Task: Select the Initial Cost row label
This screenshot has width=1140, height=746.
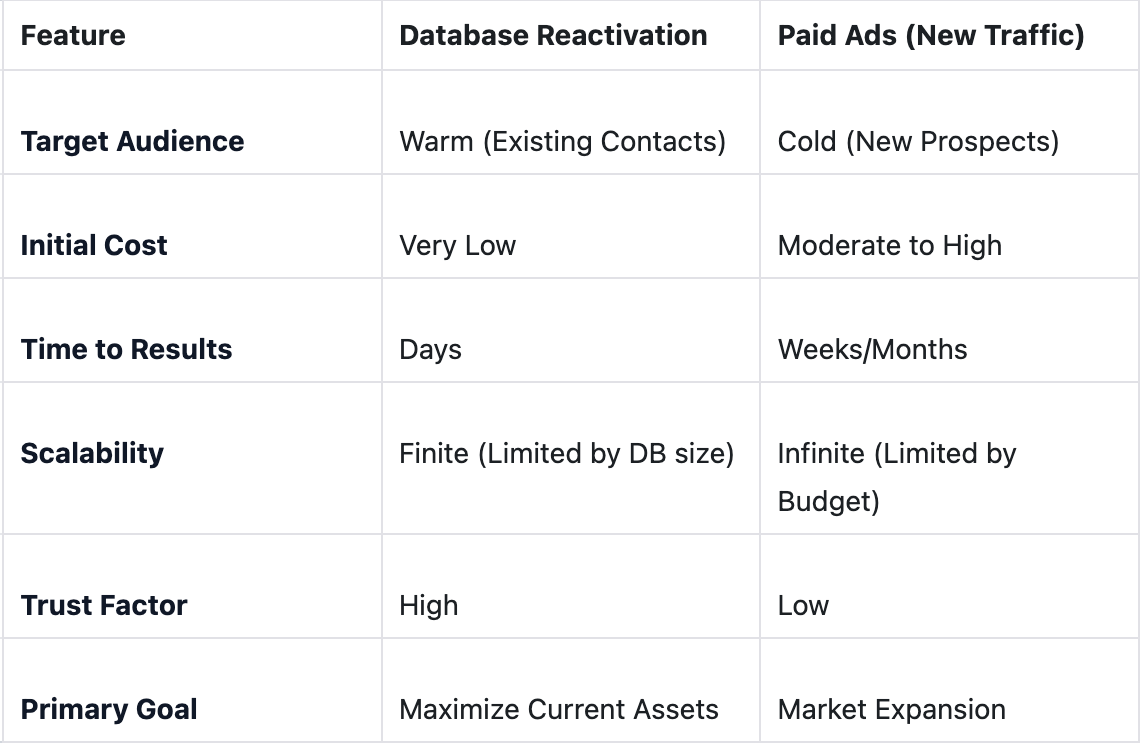Action: point(94,245)
